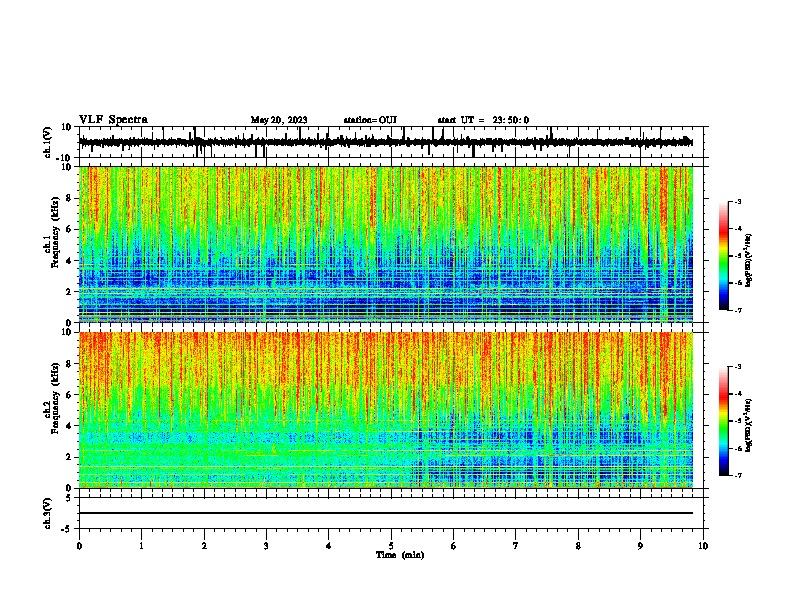The height and width of the screenshot is (612, 792).
Task: Click the "ch.2 Frequency (kHz)" axis label
Action: (x=51, y=398)
